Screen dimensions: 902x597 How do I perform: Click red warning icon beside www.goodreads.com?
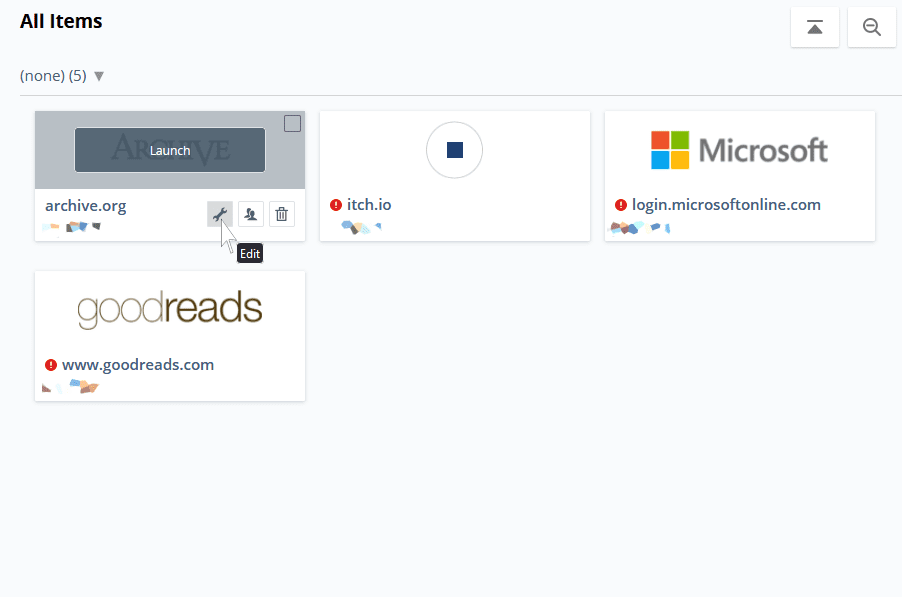click(x=51, y=365)
